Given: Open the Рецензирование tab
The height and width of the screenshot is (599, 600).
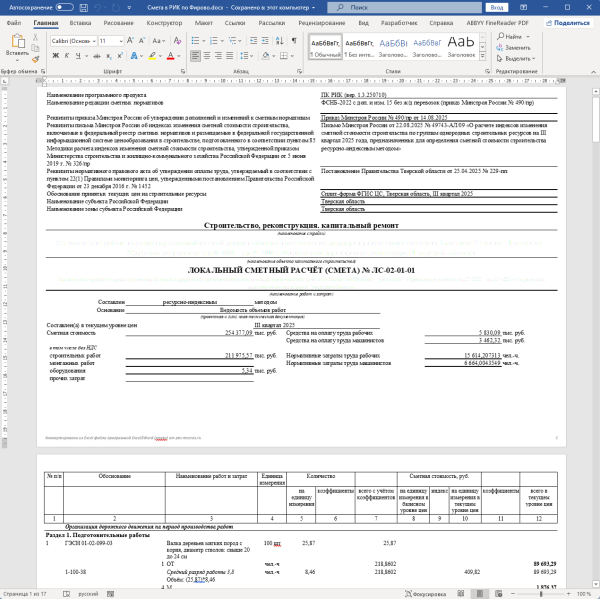Looking at the screenshot, I should tap(321, 23).
